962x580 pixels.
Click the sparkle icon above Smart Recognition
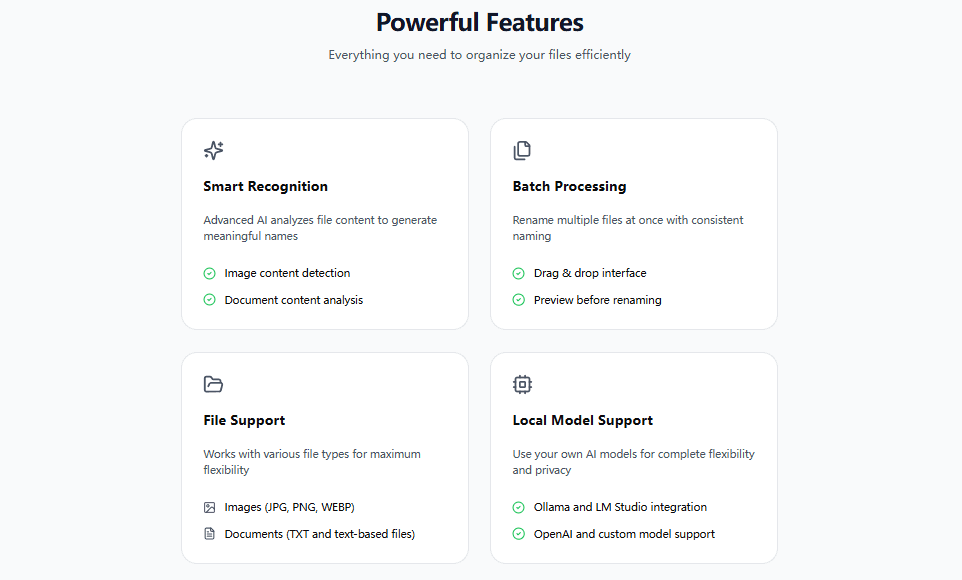click(x=213, y=151)
